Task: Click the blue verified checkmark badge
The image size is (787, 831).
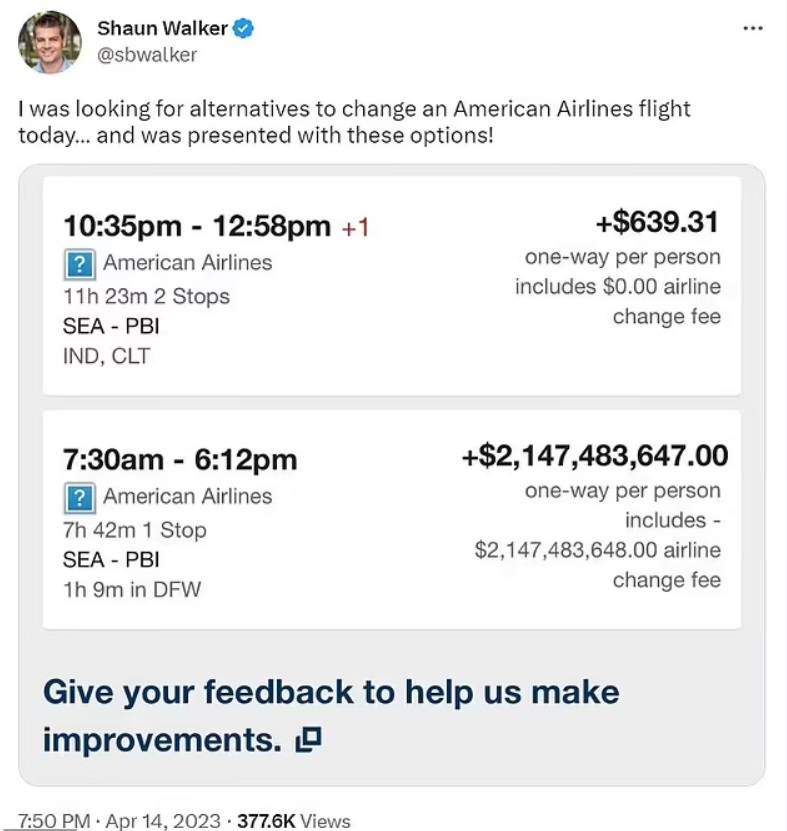Action: pos(243,28)
